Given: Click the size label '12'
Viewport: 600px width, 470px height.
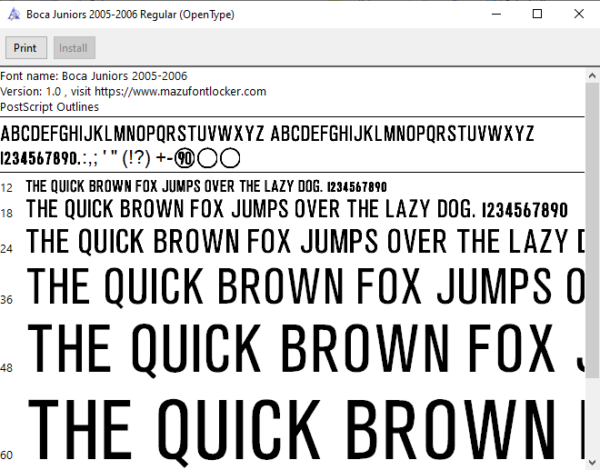Looking at the screenshot, I should pos(7,188).
